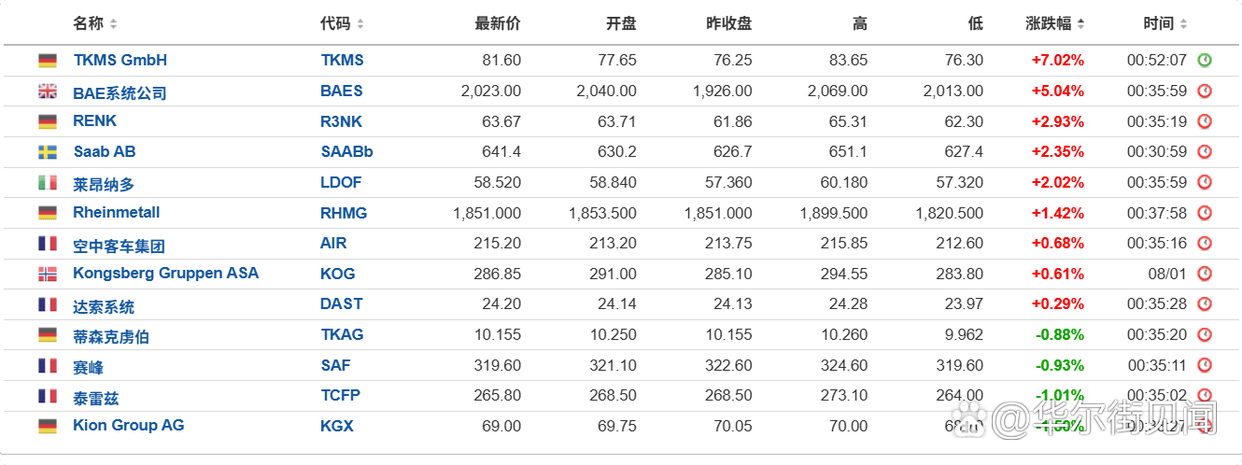Sort the table by 名称 column arrow
The image size is (1242, 465).
click(113, 24)
